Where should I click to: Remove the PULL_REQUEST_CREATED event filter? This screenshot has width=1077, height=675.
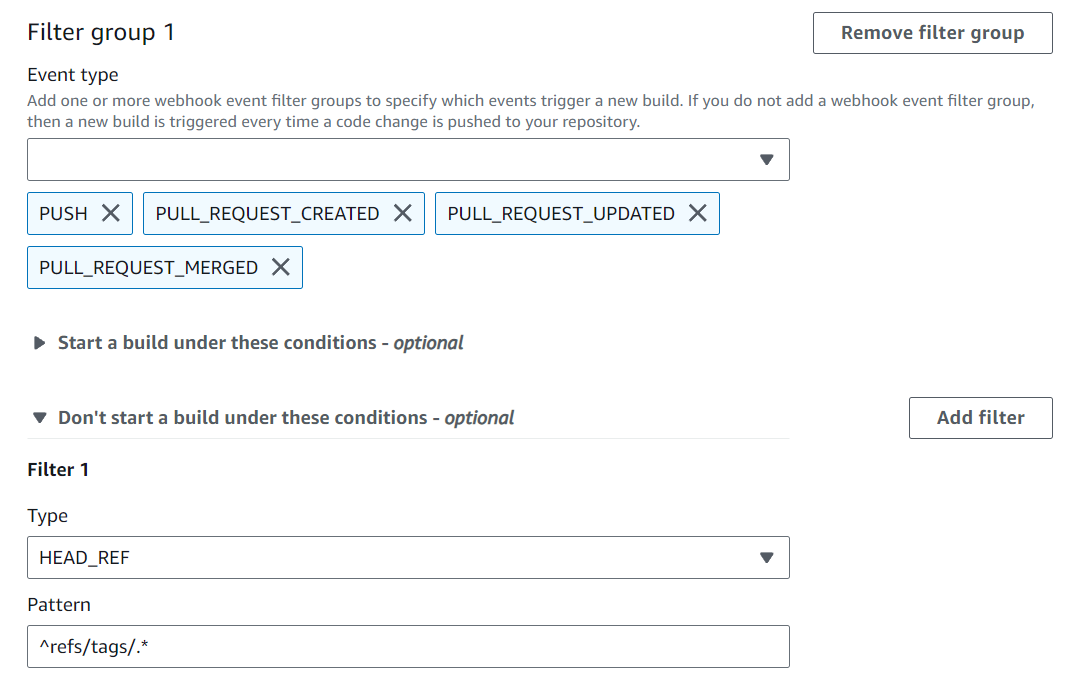[x=402, y=213]
